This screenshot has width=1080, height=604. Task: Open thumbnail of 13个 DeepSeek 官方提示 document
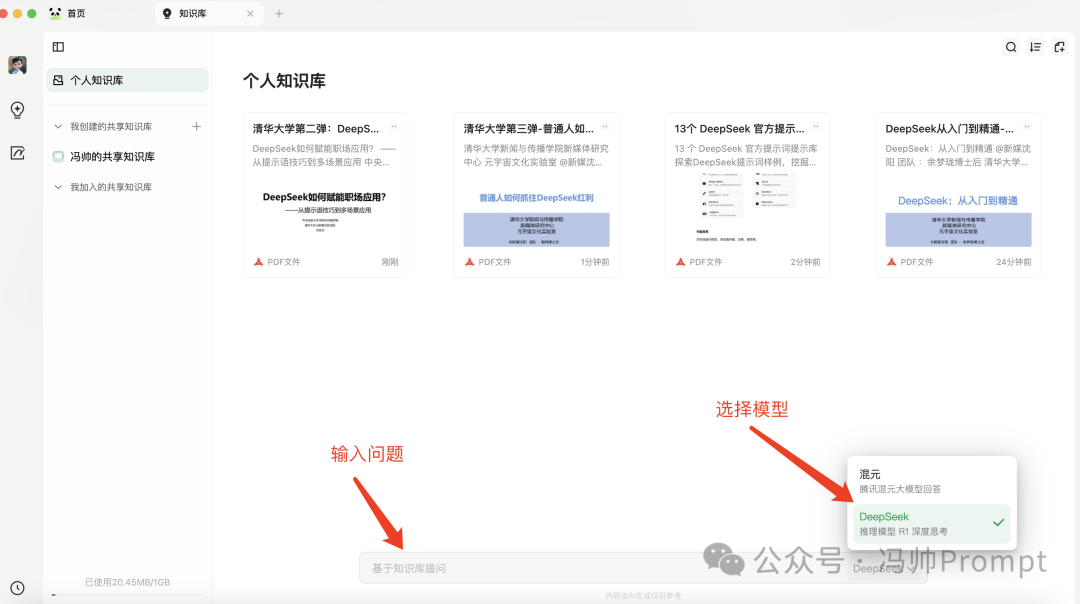pos(747,208)
